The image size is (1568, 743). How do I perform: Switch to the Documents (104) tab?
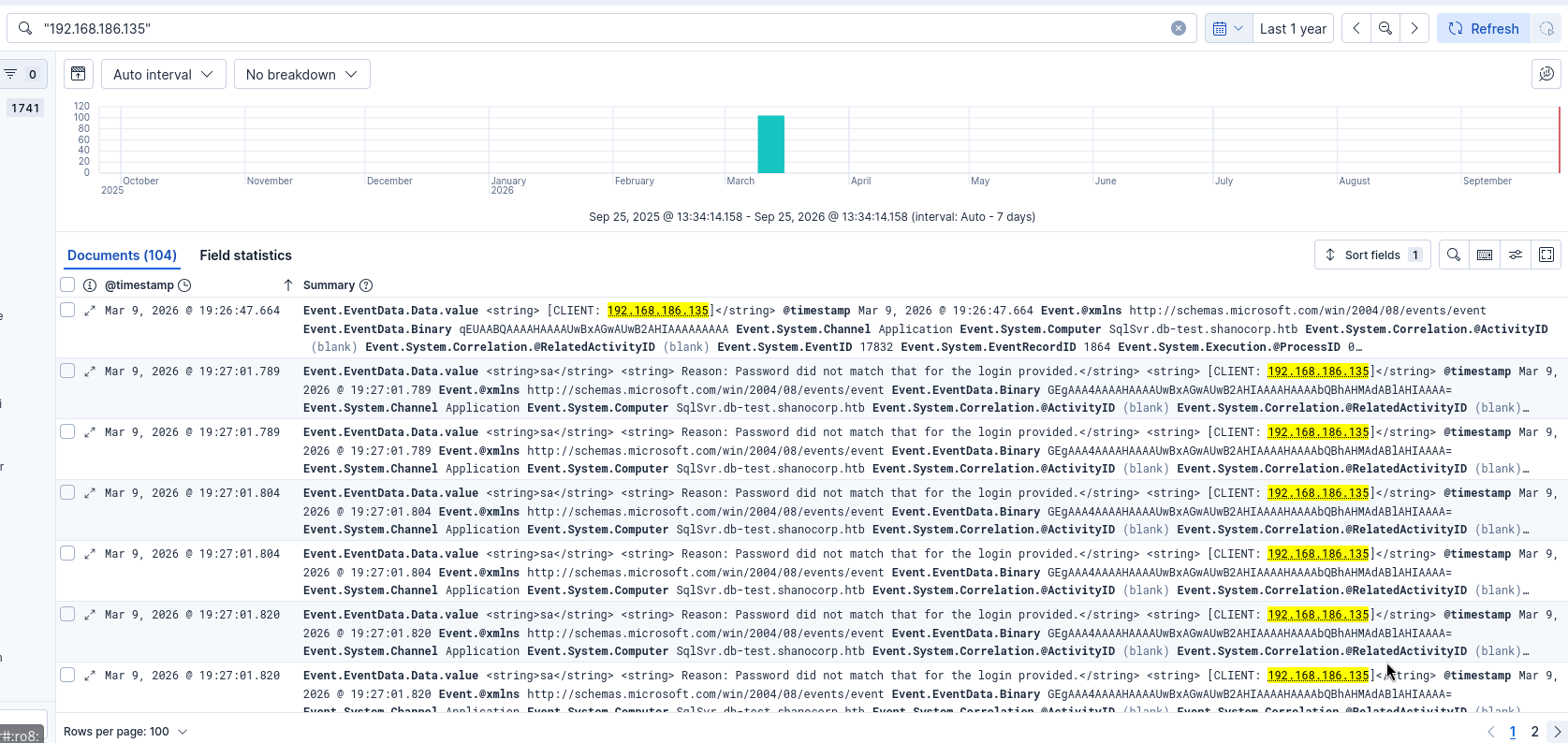tap(122, 255)
